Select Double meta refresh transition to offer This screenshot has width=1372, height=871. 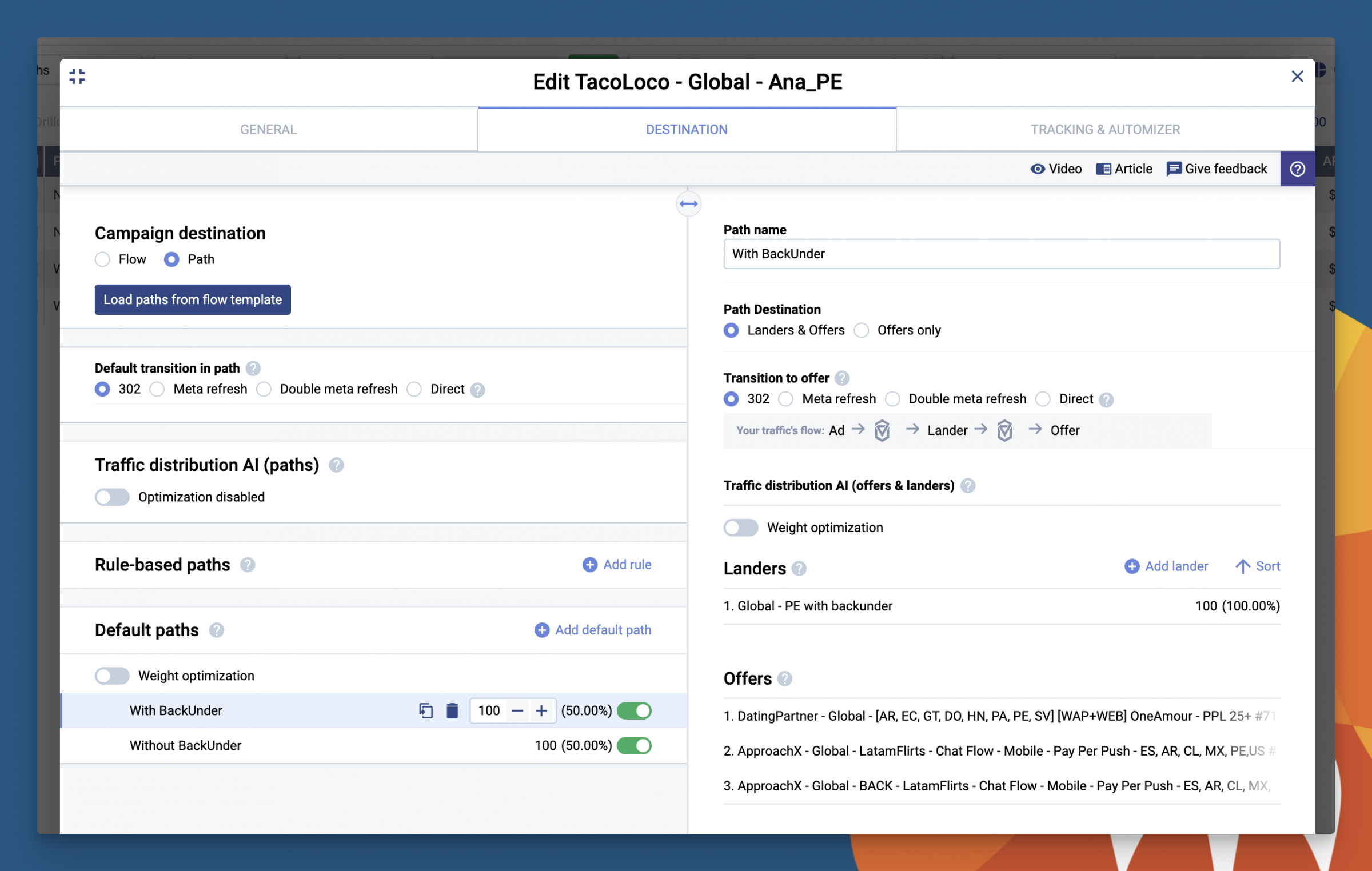892,399
